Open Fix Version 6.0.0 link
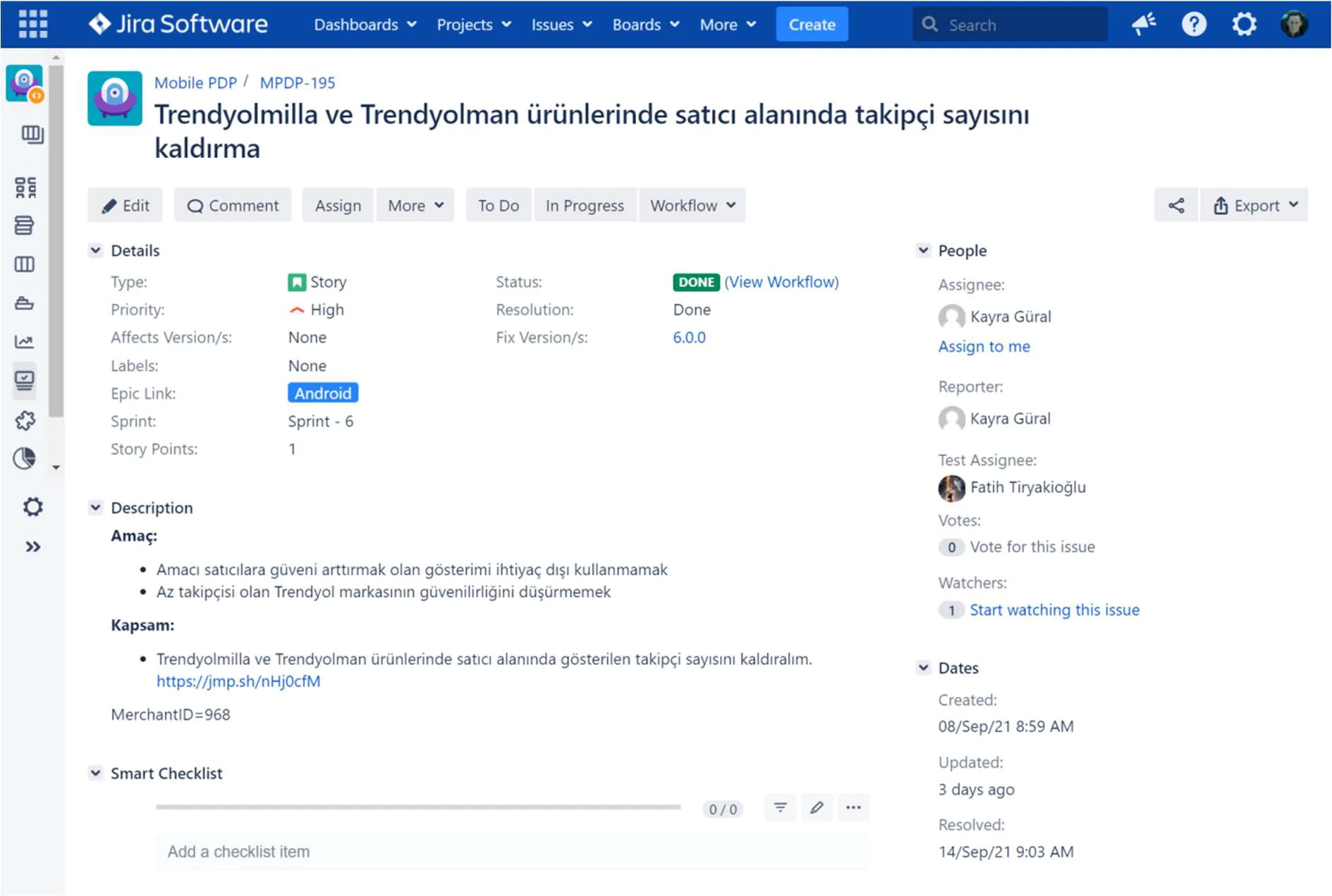The height and width of the screenshot is (896, 1332). pyautogui.click(x=689, y=338)
